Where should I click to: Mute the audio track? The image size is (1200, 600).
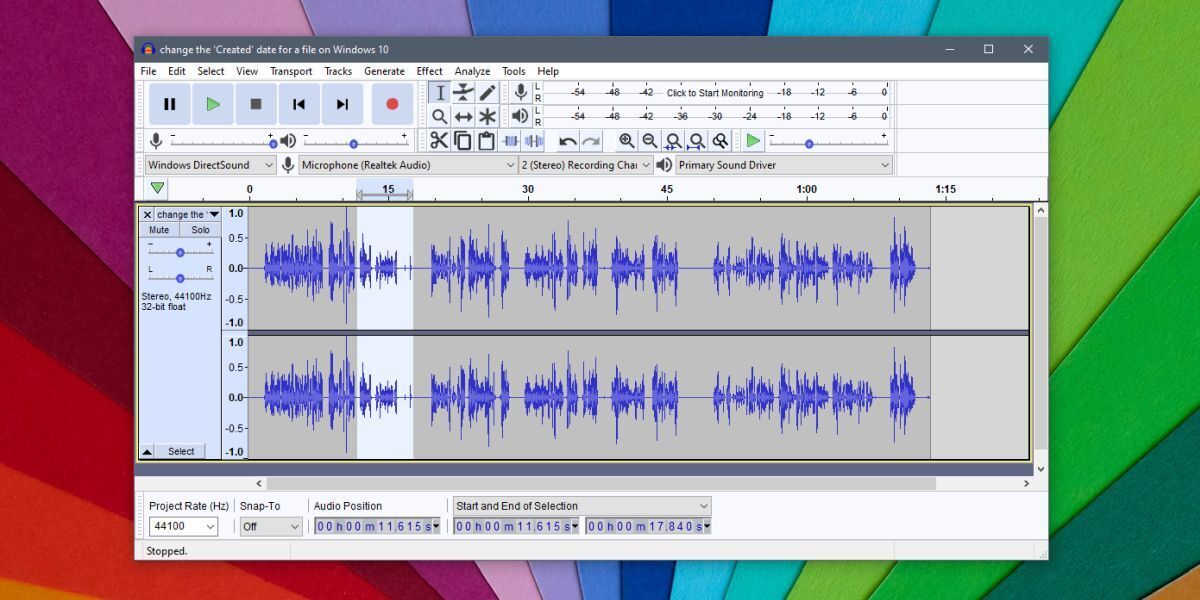159,230
